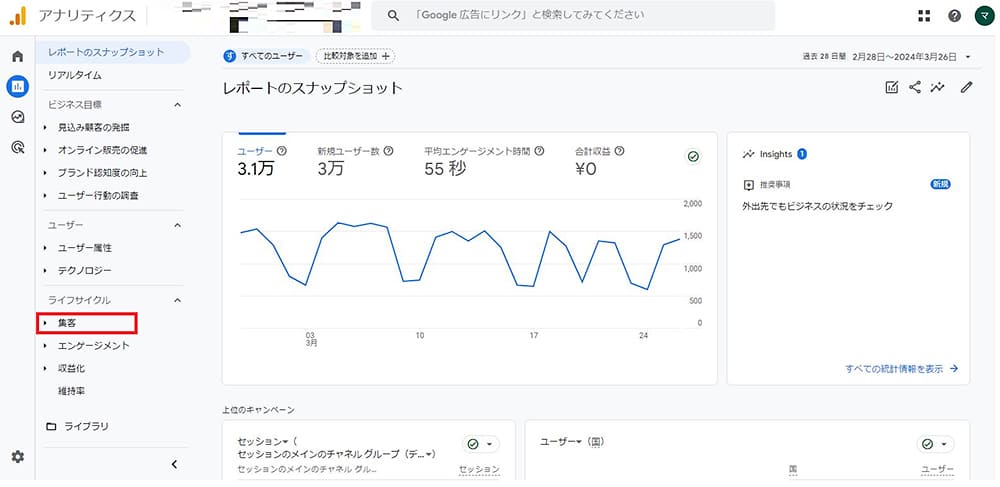Click the pencil edit report icon
This screenshot has width=1000, height=487.
[967, 87]
